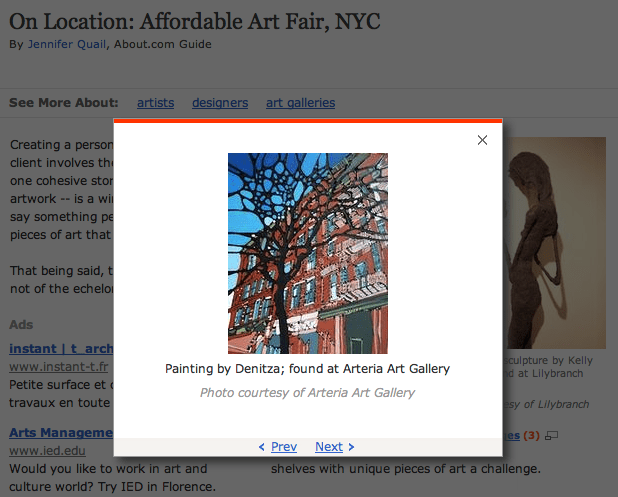Open the Jennifer Quail author link
618x497 pixels.
click(x=67, y=44)
